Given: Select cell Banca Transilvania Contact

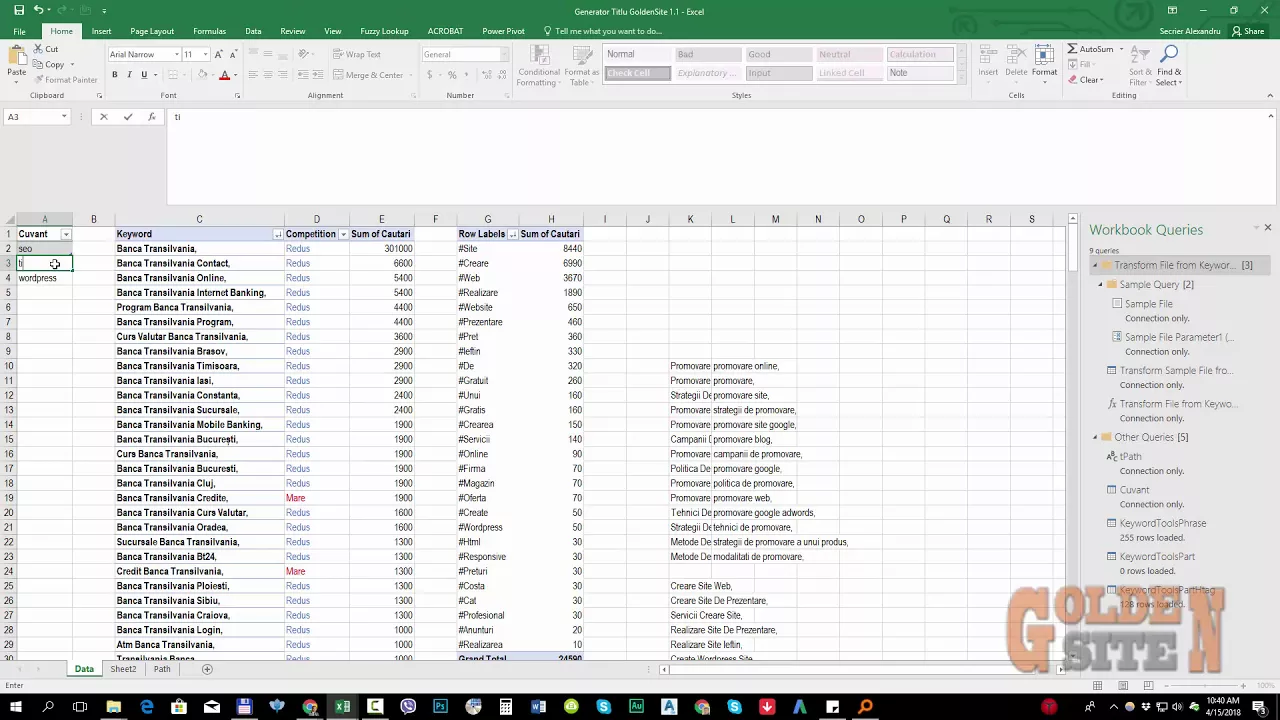Looking at the screenshot, I should [199, 263].
